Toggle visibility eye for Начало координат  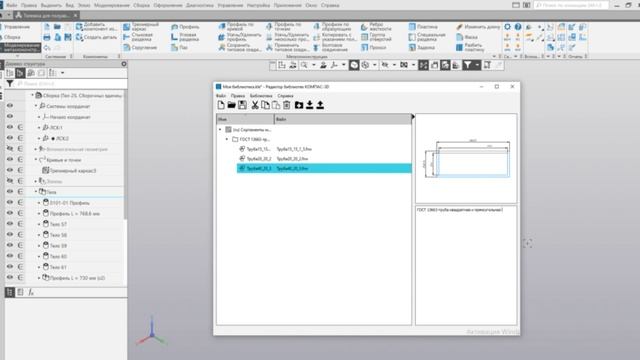10,116
